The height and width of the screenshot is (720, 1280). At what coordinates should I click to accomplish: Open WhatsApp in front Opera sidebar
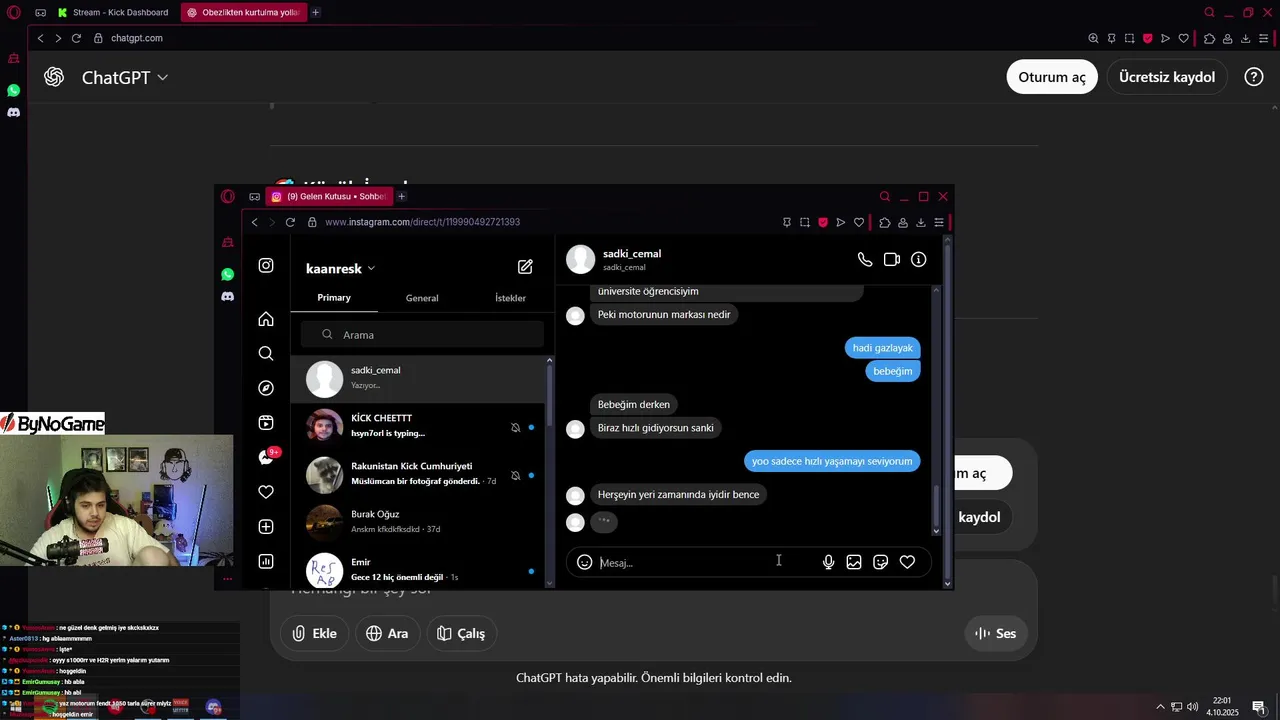[x=228, y=274]
